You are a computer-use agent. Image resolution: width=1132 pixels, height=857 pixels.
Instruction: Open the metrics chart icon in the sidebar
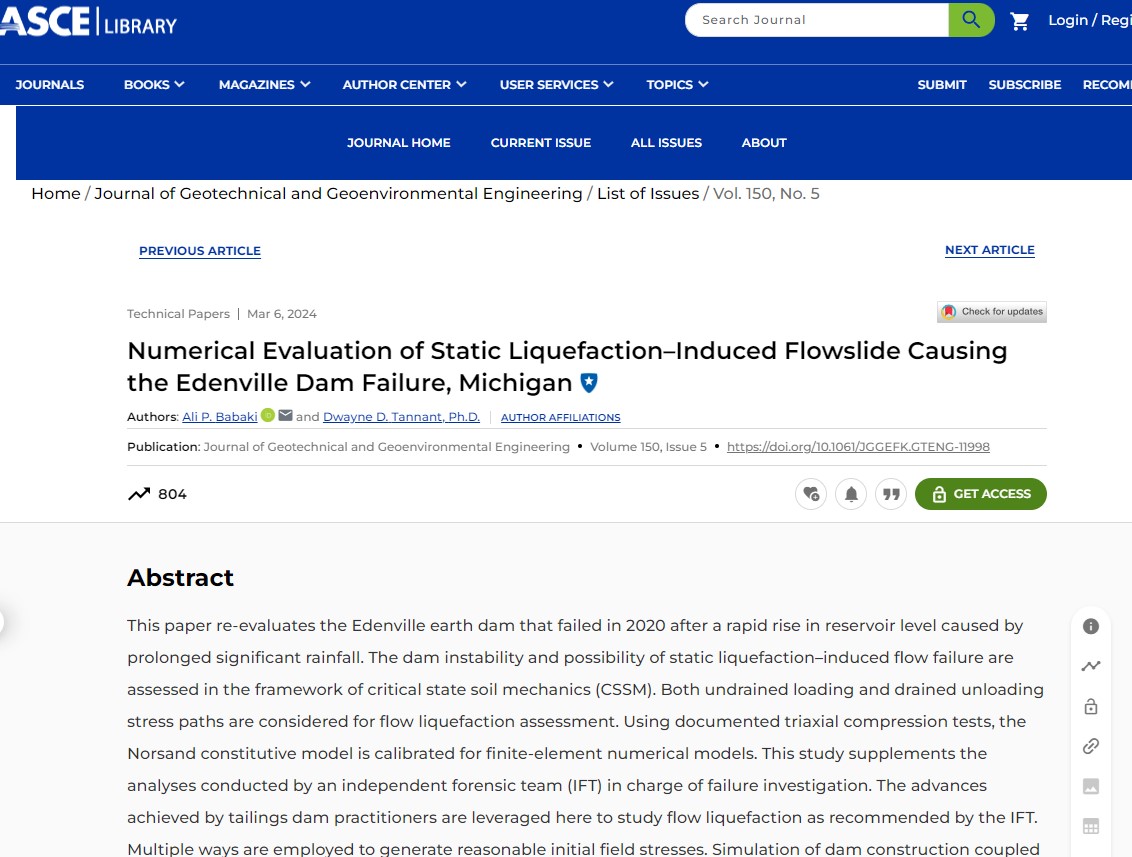pyautogui.click(x=1091, y=666)
